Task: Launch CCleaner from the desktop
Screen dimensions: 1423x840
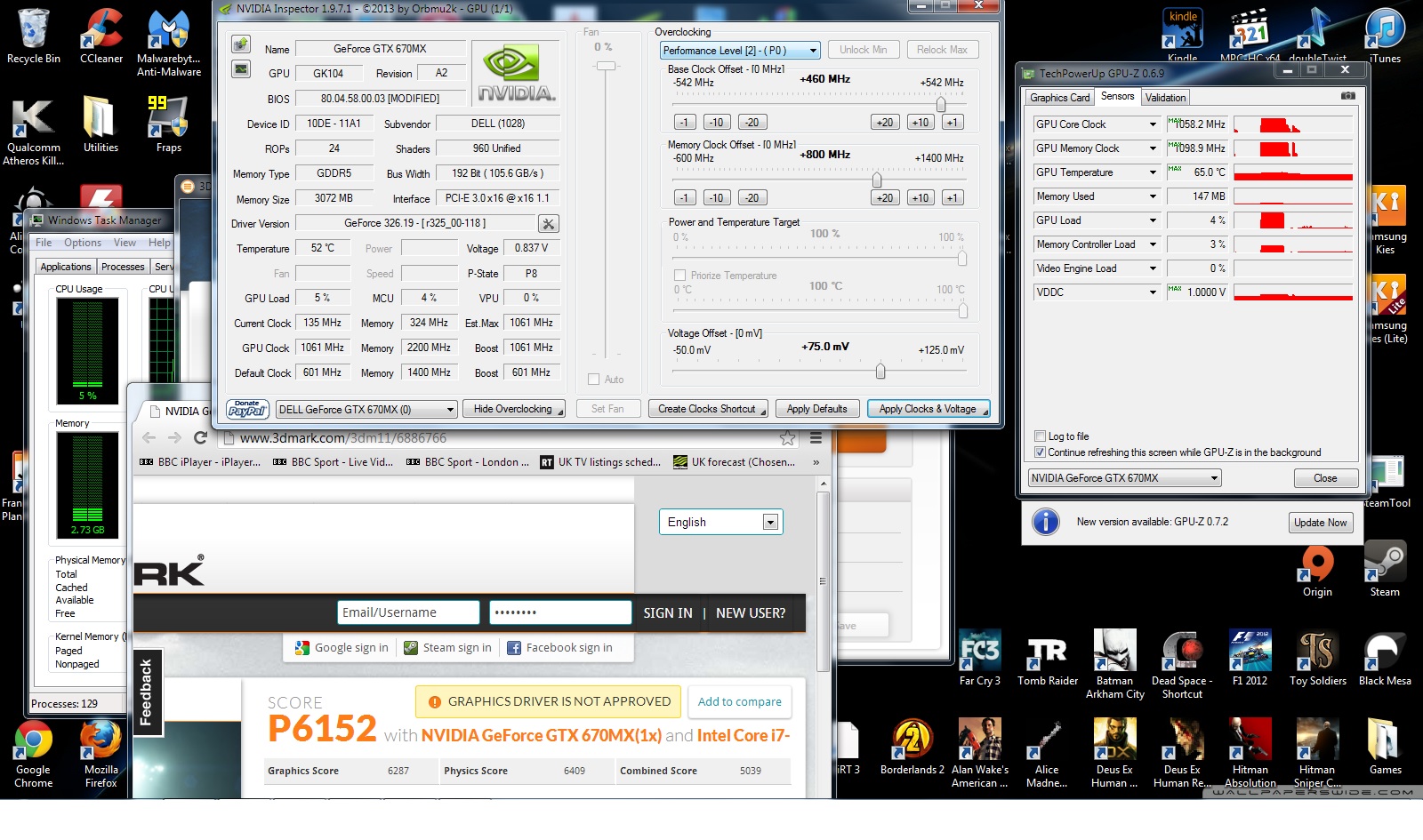Action: 101,36
